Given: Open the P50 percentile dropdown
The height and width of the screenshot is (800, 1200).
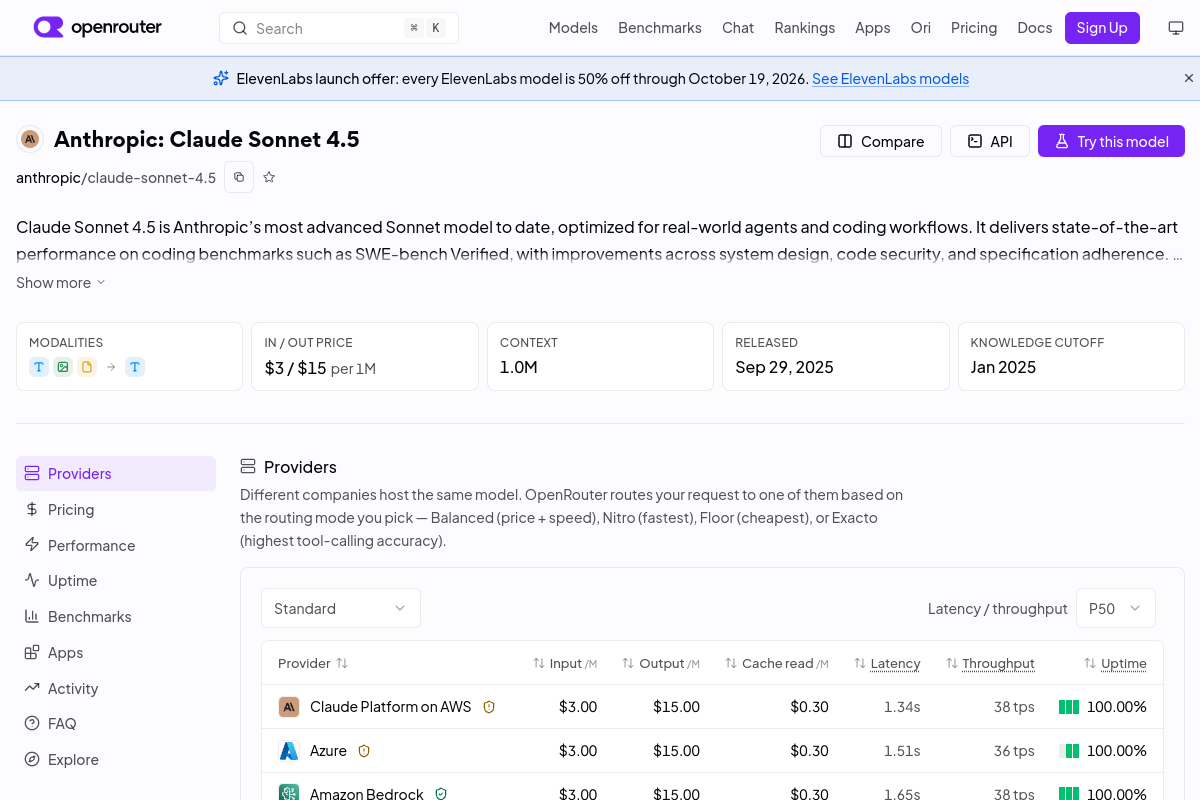Looking at the screenshot, I should pyautogui.click(x=1116, y=608).
